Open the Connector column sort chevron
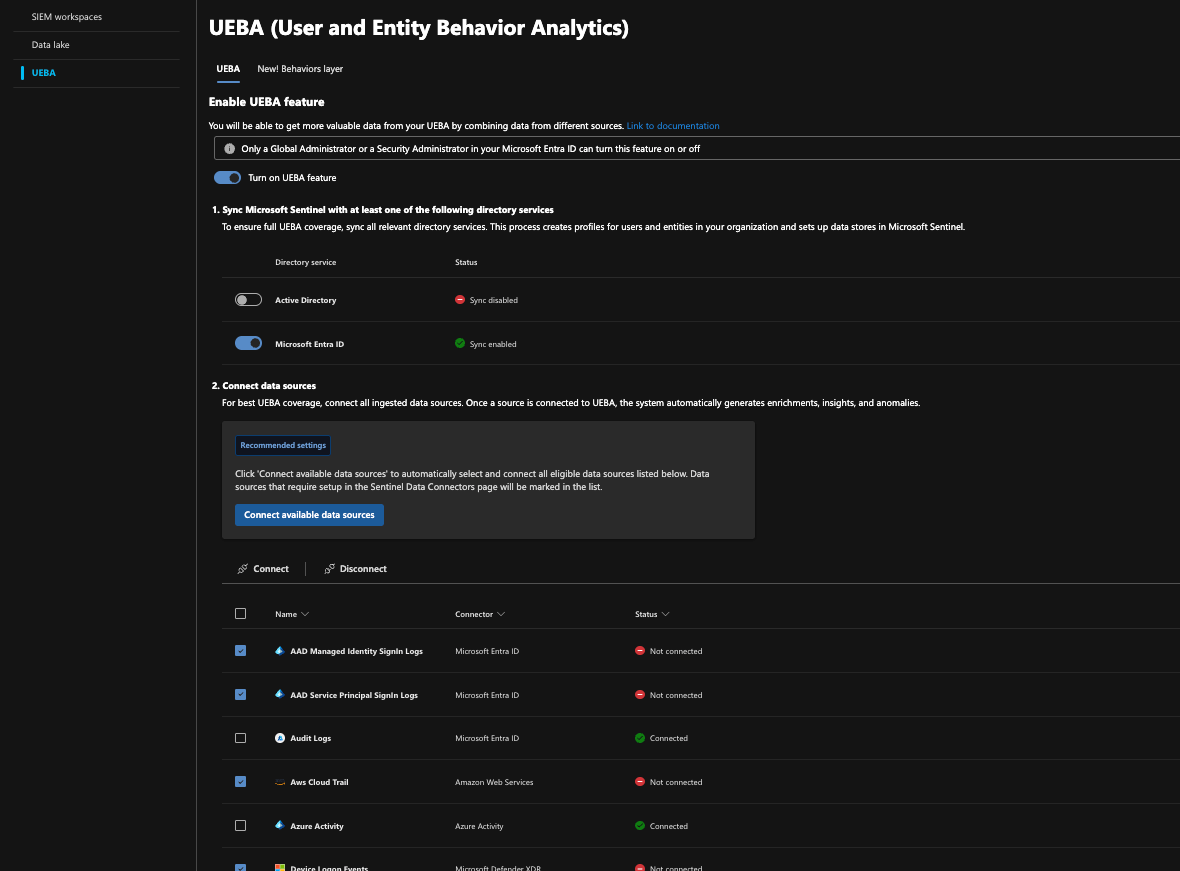The width and height of the screenshot is (1180, 871). click(x=501, y=614)
